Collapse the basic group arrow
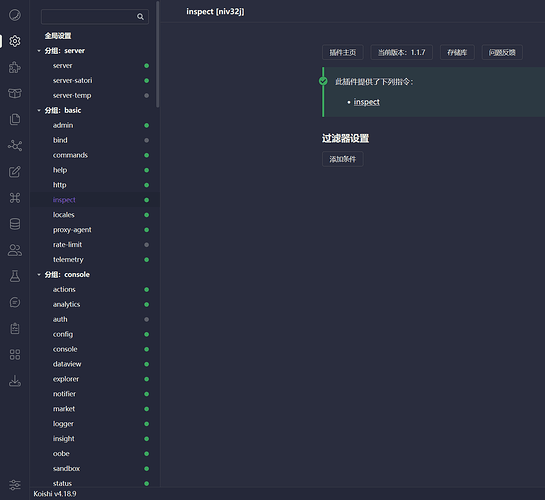This screenshot has width=545, height=500. (39, 110)
